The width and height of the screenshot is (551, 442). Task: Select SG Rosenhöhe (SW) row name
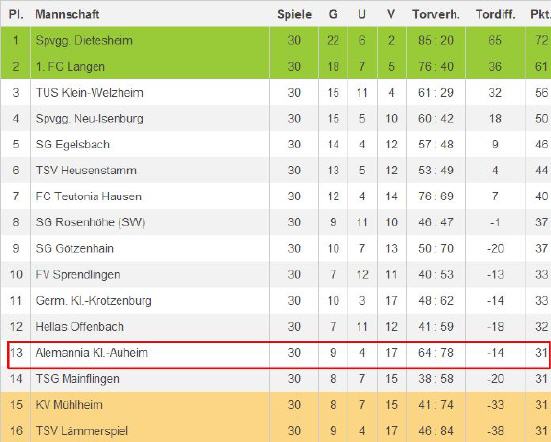click(x=90, y=222)
